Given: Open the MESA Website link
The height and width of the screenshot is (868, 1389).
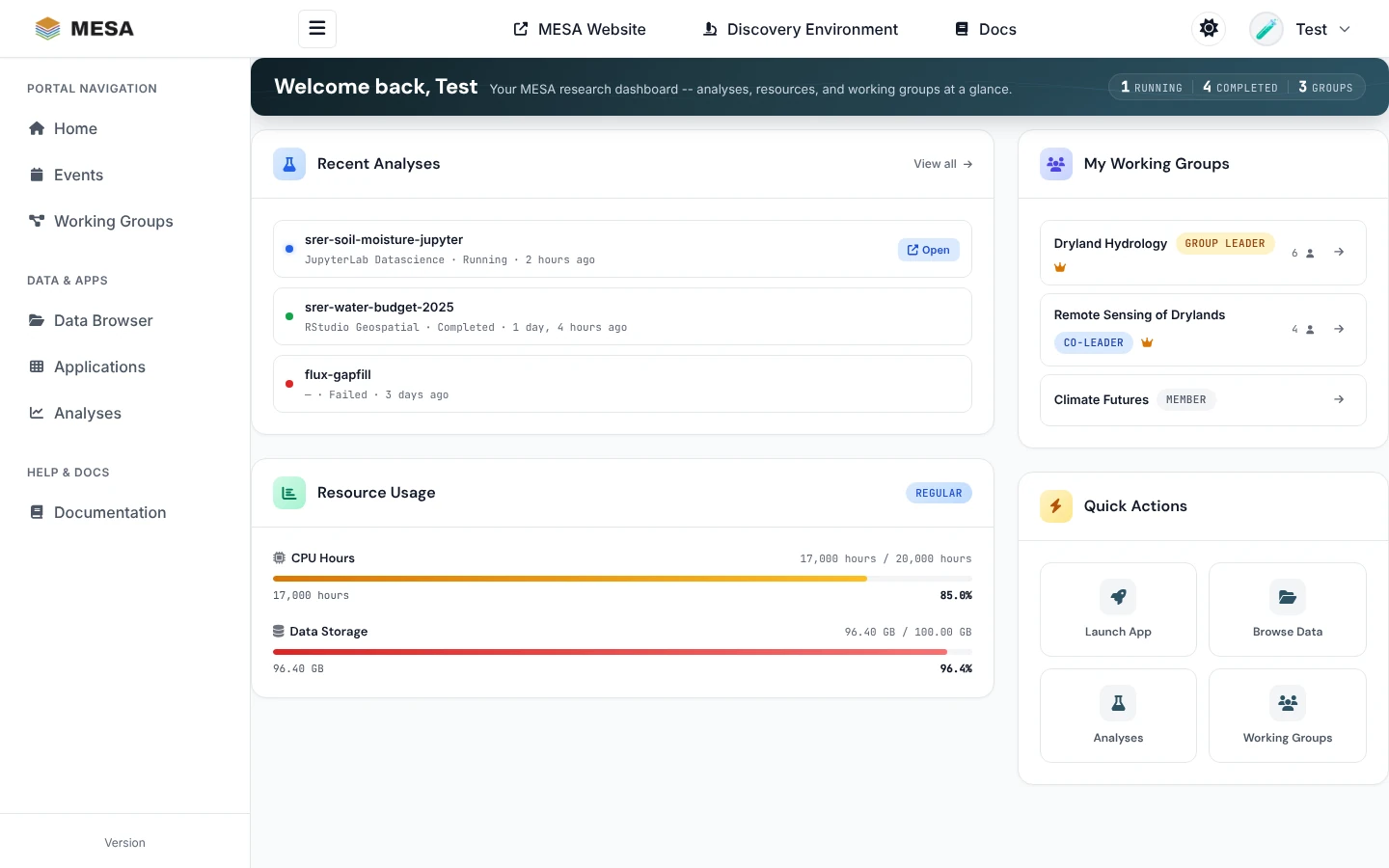Looking at the screenshot, I should 580,29.
